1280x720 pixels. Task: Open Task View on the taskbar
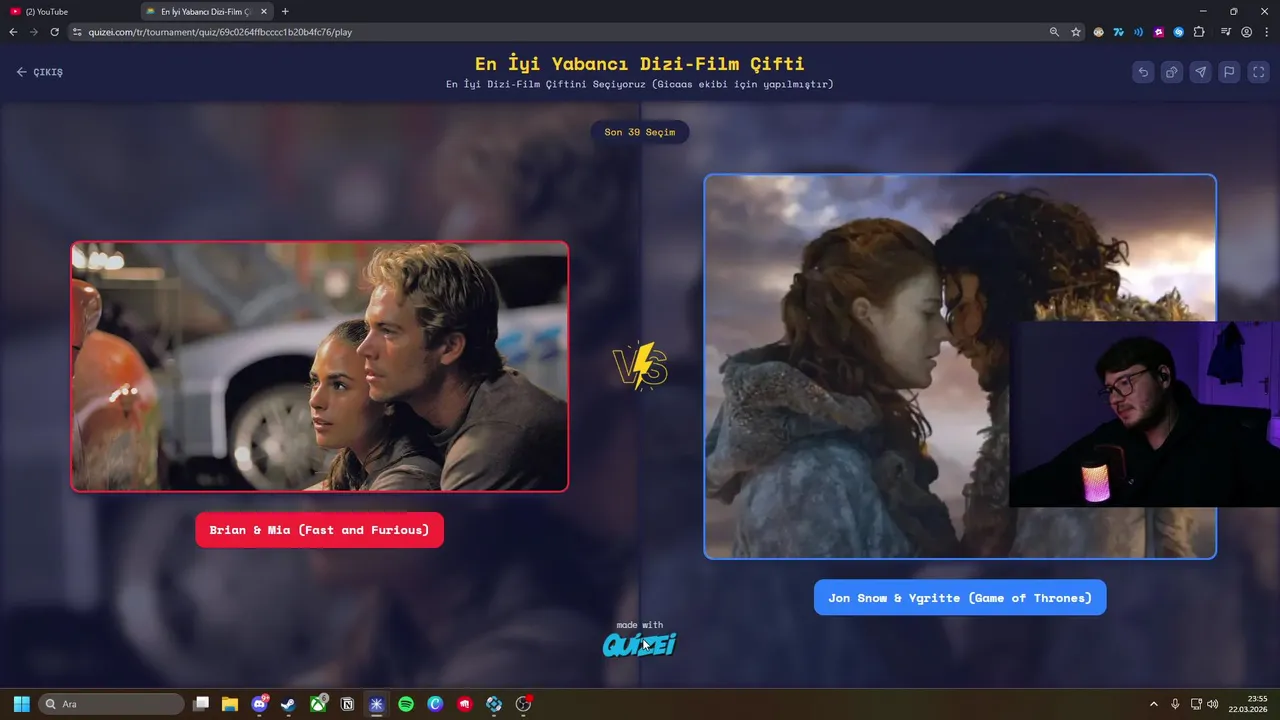pos(201,704)
